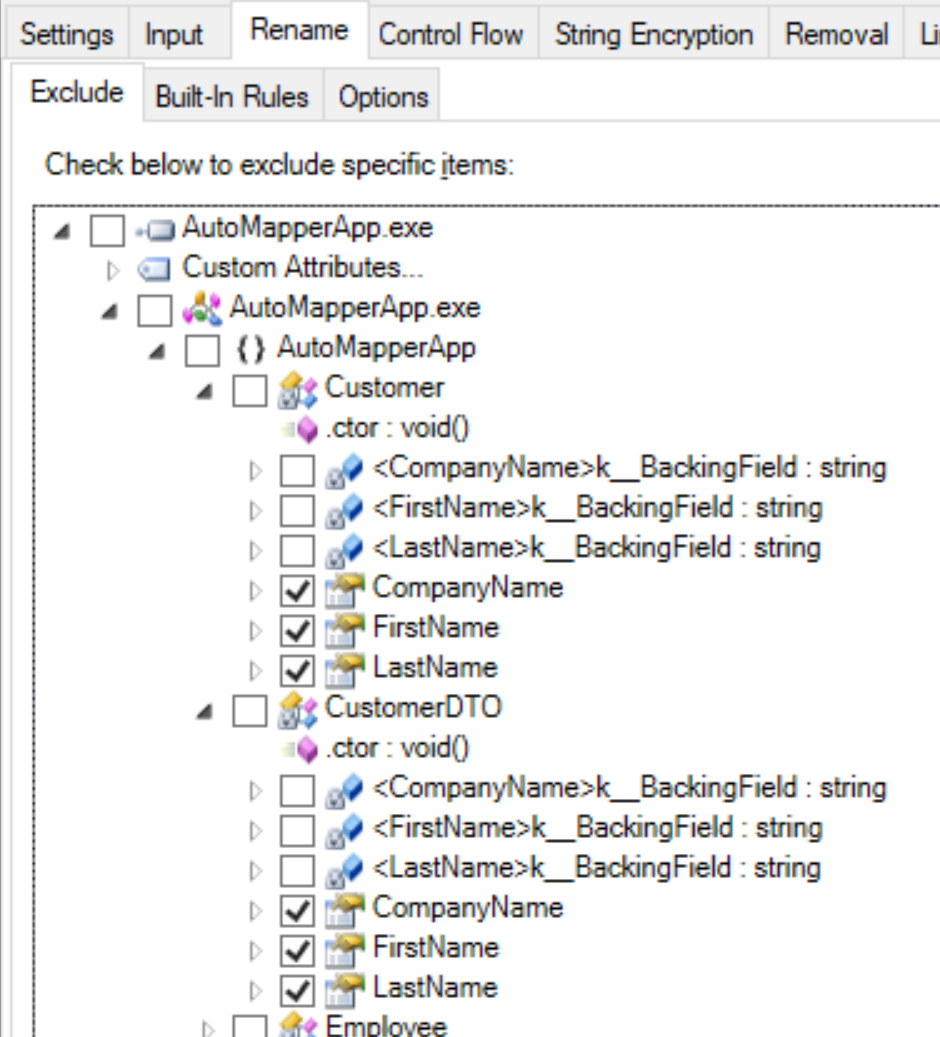Uncheck Customer's LastName property checkbox
The width and height of the screenshot is (940, 1037).
coord(298,670)
